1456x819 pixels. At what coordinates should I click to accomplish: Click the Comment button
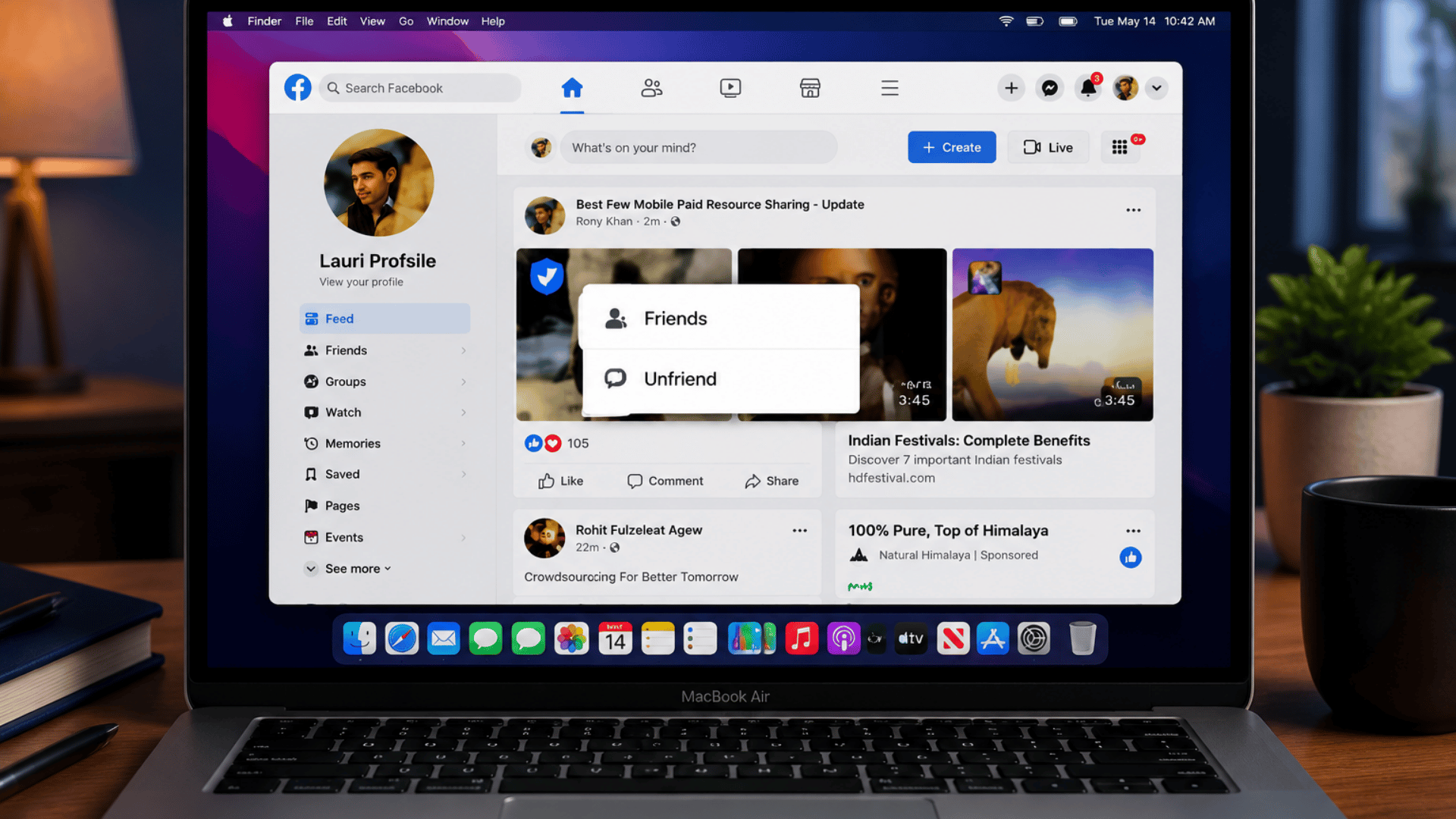click(665, 481)
